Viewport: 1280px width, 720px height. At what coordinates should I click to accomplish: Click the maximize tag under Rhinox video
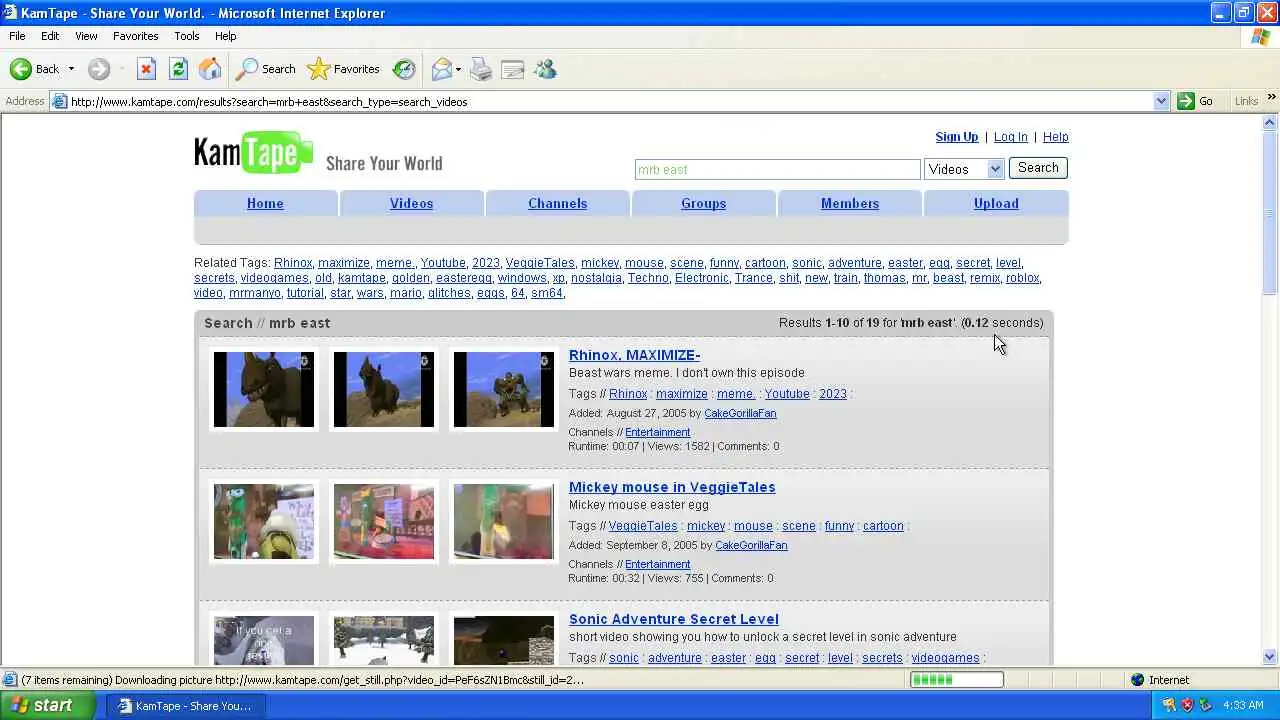pyautogui.click(x=681, y=394)
